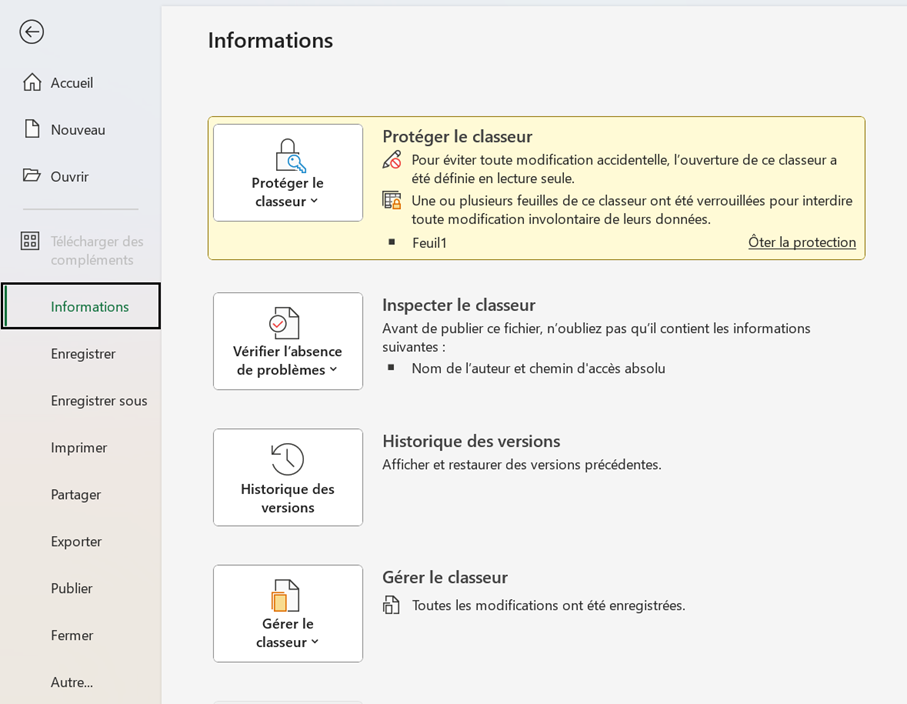Click the Ouvrir folder icon
Screen dimensions: 907x704
pos(32,175)
